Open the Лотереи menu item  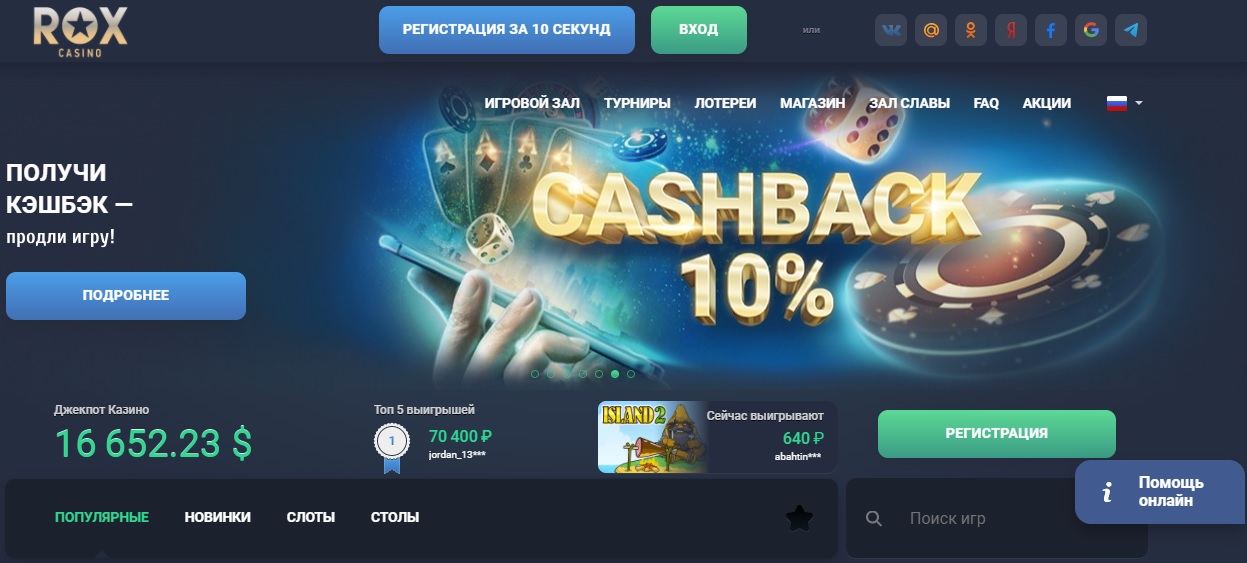(725, 103)
